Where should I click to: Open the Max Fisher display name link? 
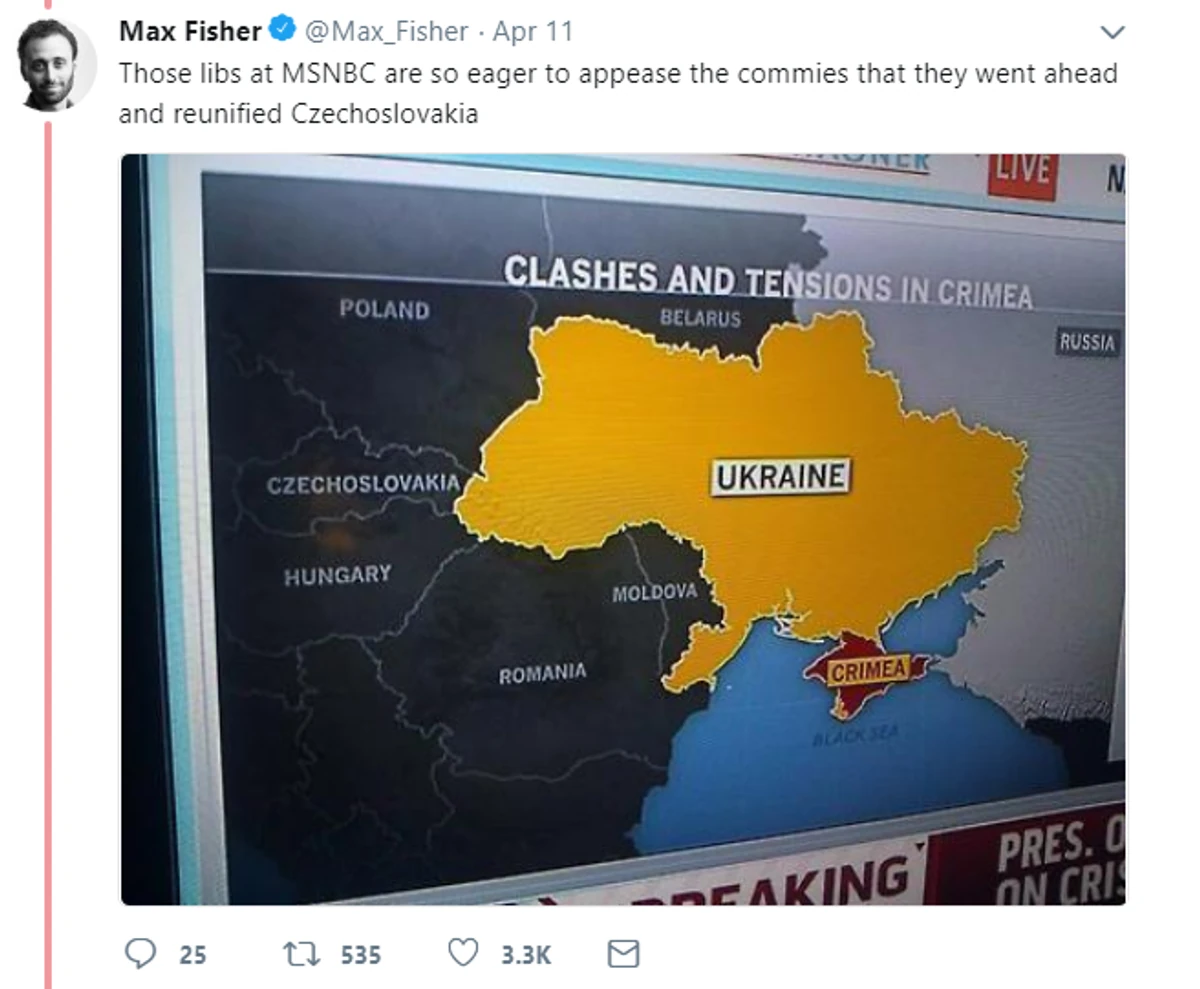click(x=191, y=32)
